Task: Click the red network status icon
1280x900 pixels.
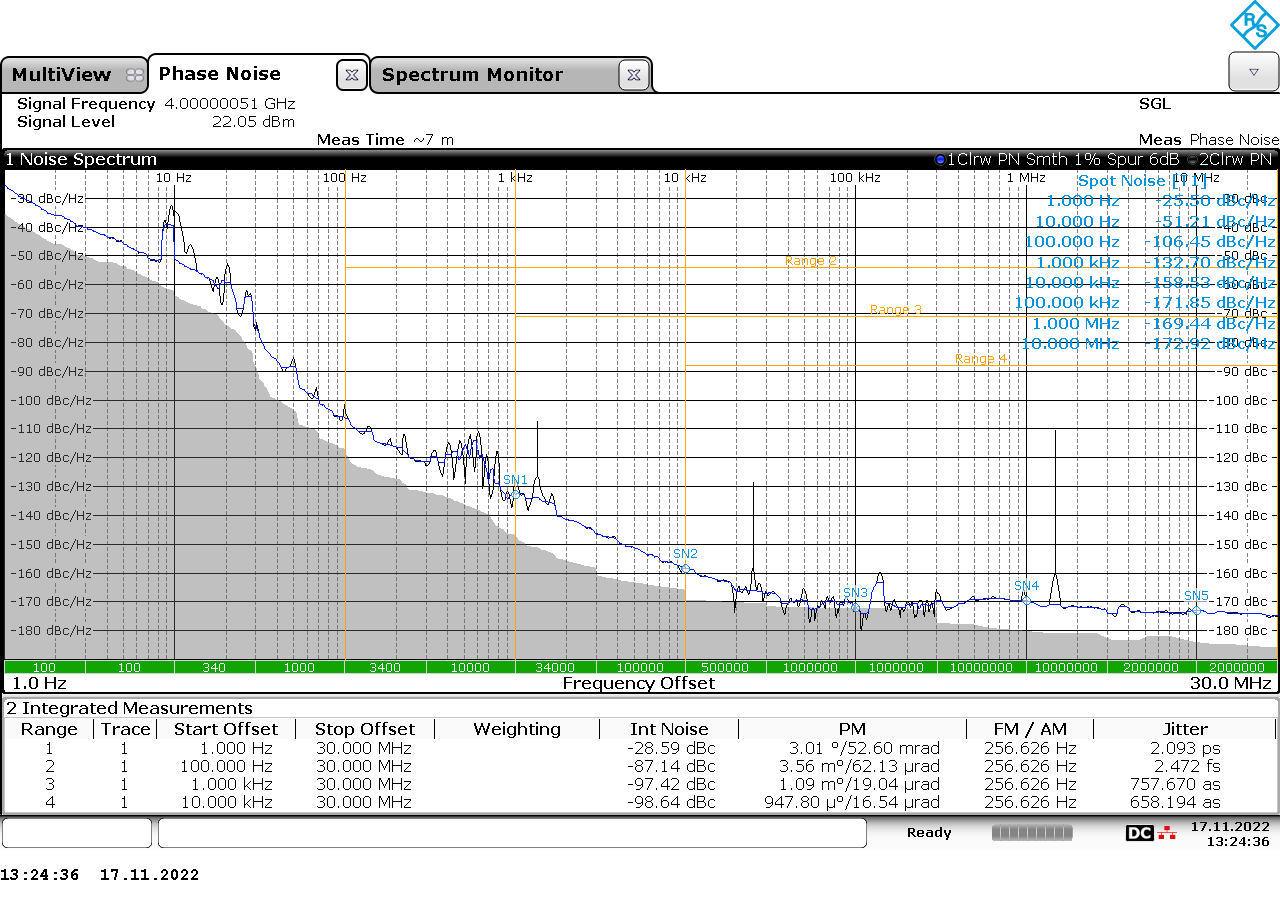Action: 1166,833
